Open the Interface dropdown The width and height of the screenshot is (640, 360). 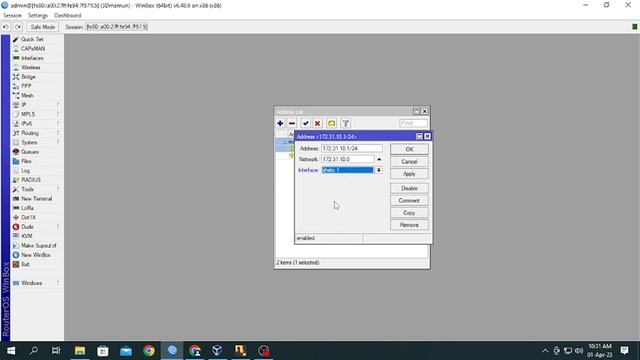[x=379, y=170]
